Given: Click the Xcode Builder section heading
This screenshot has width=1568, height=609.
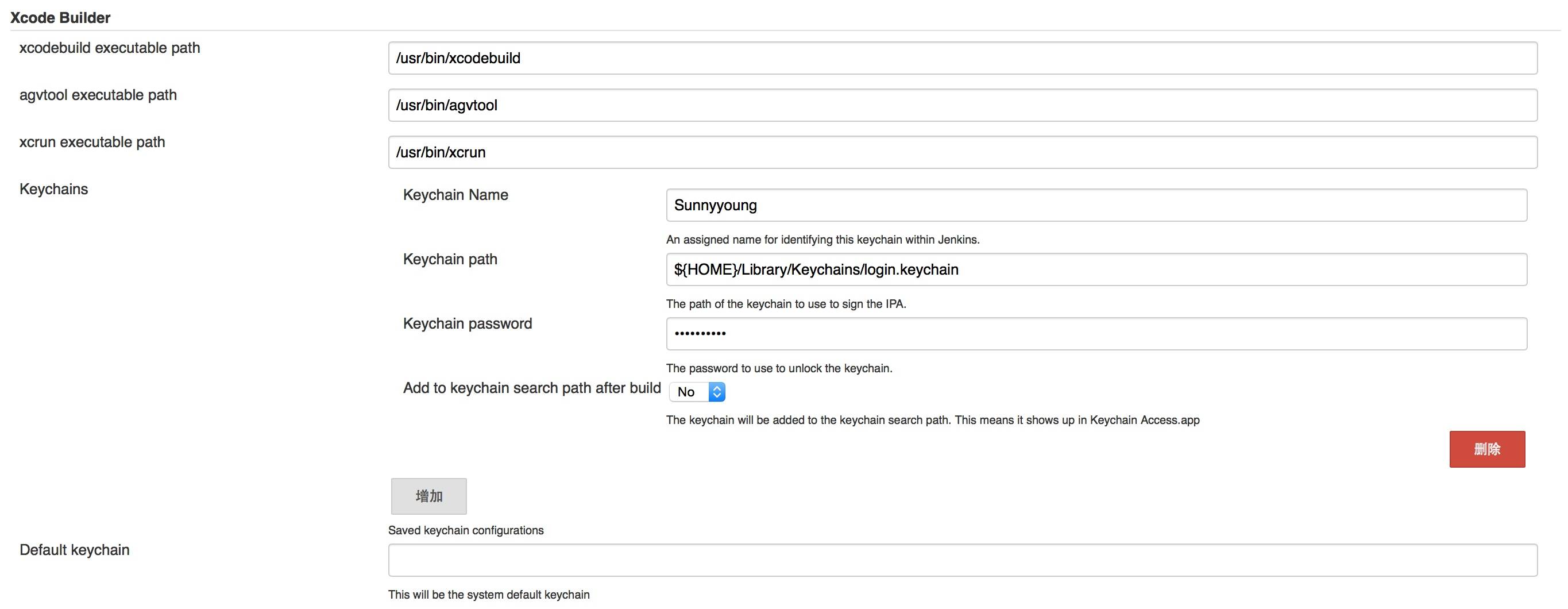Looking at the screenshot, I should (60, 18).
